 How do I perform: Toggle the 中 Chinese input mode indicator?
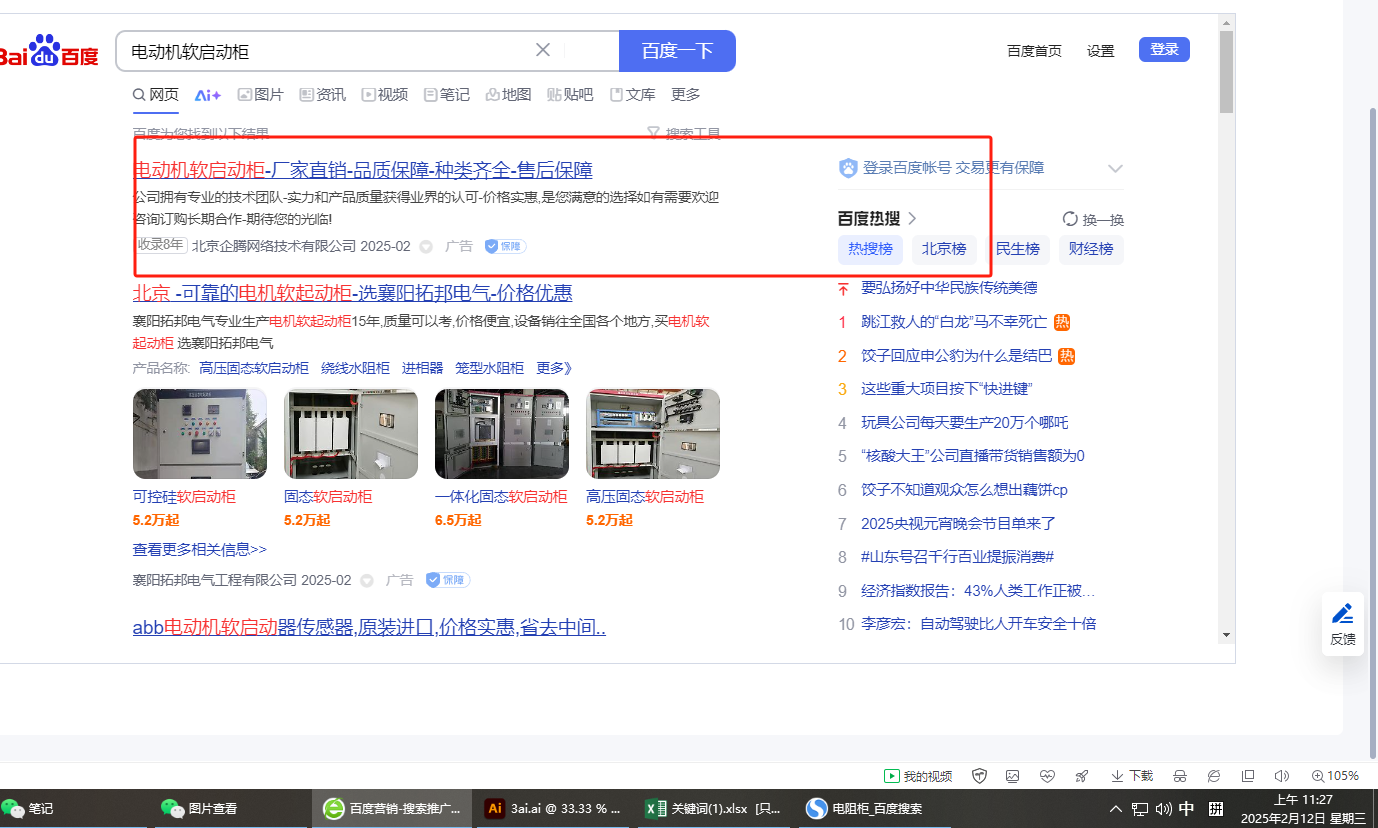1186,809
